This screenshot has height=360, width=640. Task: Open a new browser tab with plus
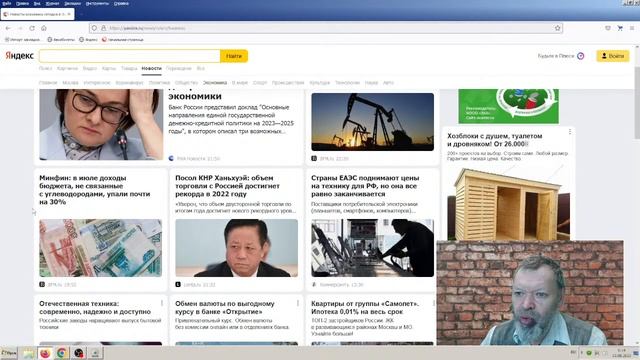(81, 14)
